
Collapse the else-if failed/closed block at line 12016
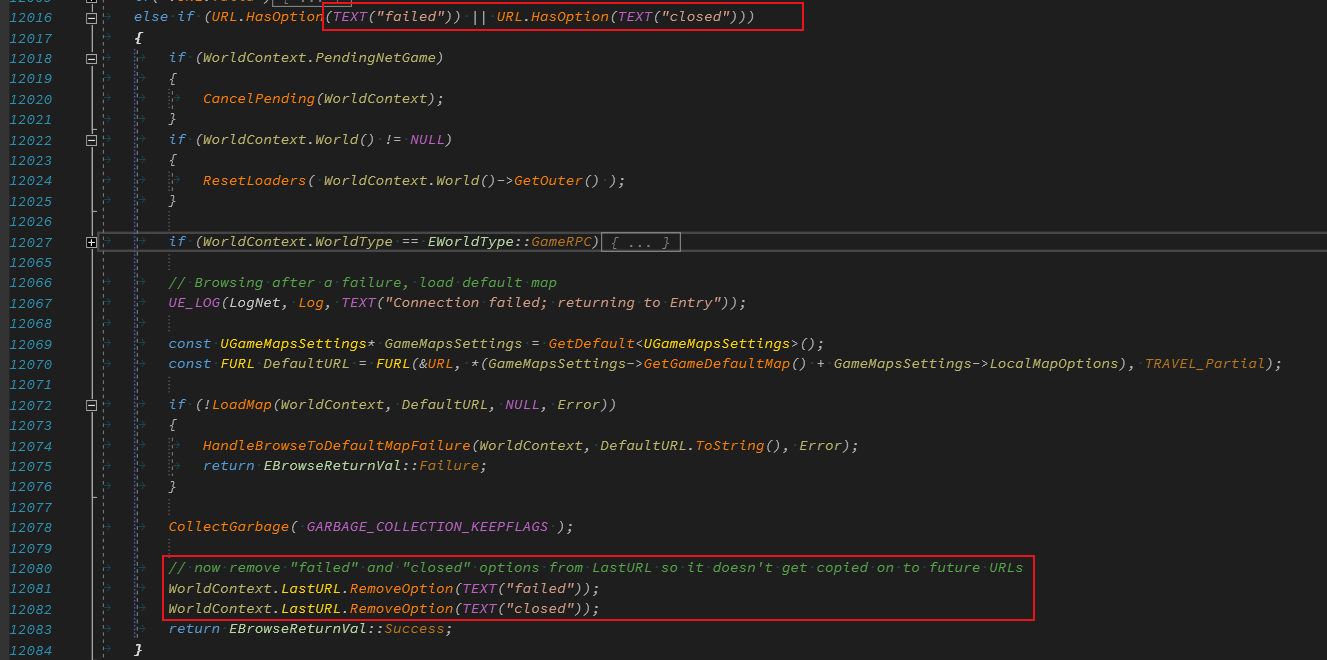pos(91,16)
